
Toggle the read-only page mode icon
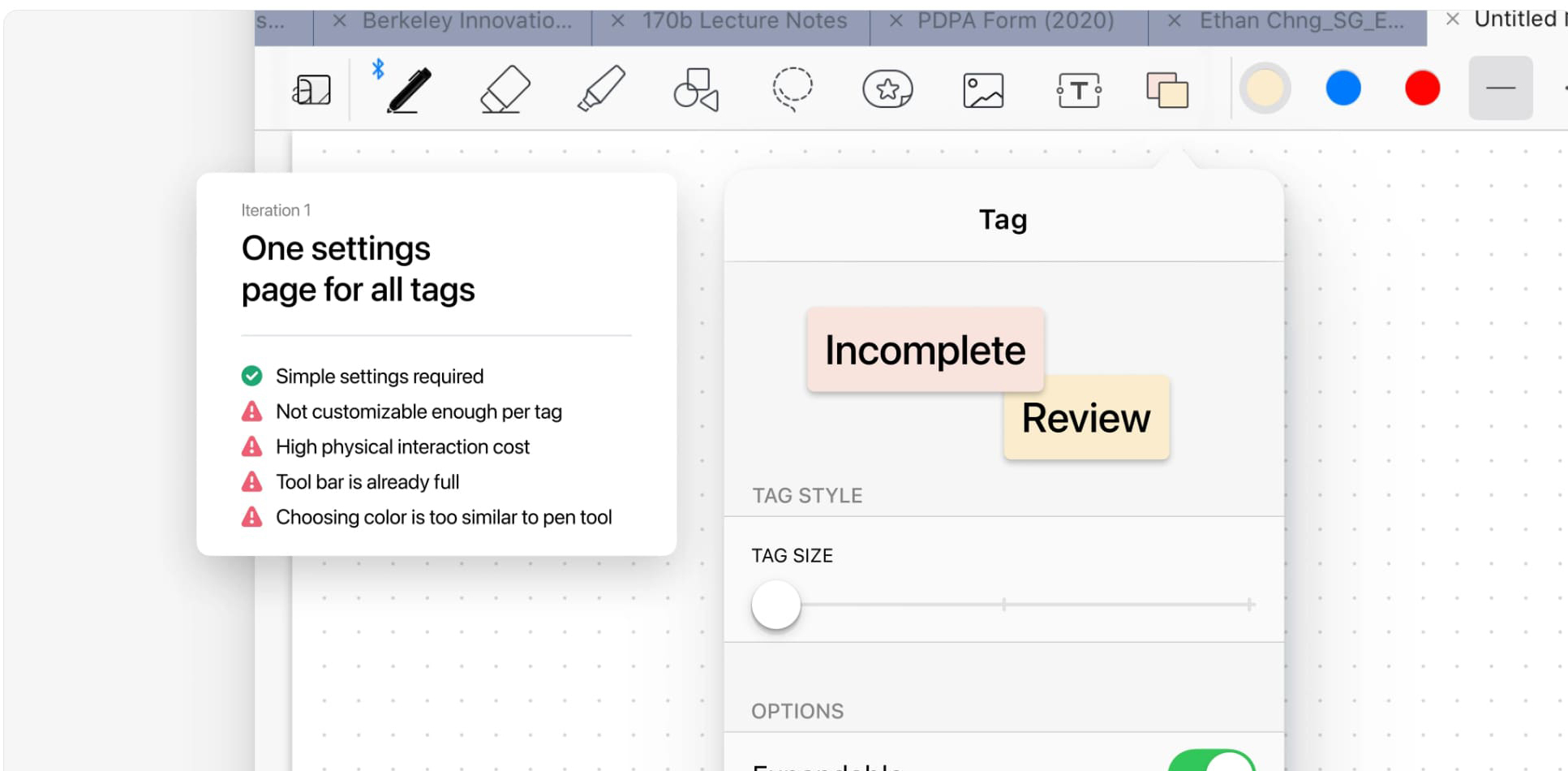[312, 89]
